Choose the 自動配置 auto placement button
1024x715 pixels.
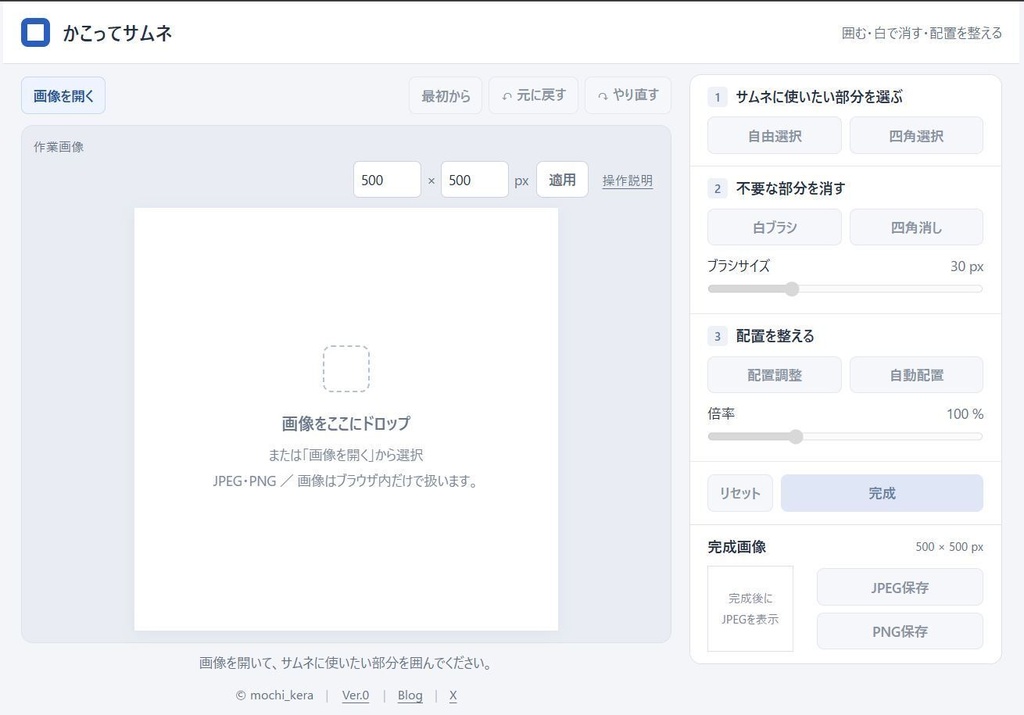916,375
